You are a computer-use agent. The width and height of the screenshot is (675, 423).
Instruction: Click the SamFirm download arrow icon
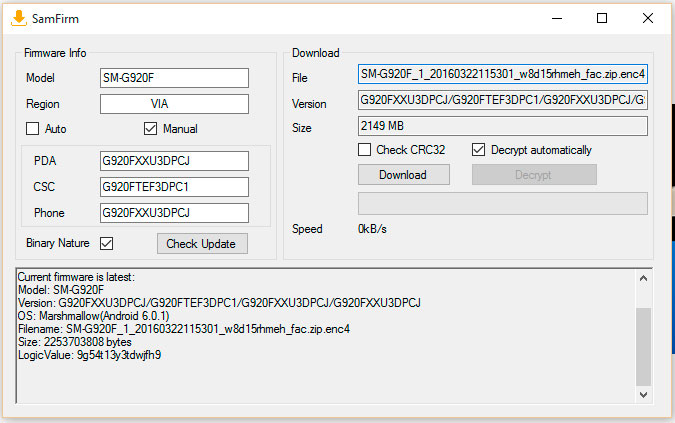pyautogui.click(x=19, y=18)
